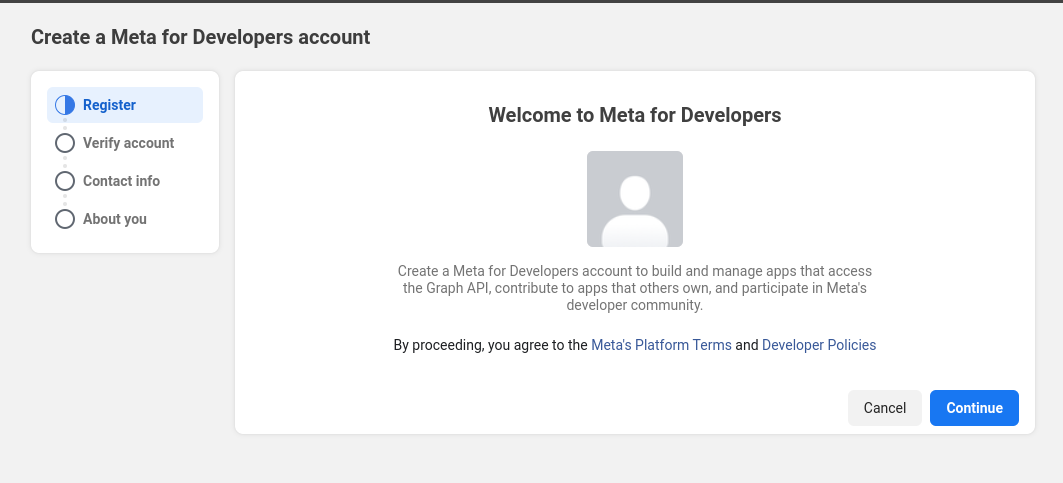Click the Welcome to Meta for Developers heading

click(x=634, y=115)
